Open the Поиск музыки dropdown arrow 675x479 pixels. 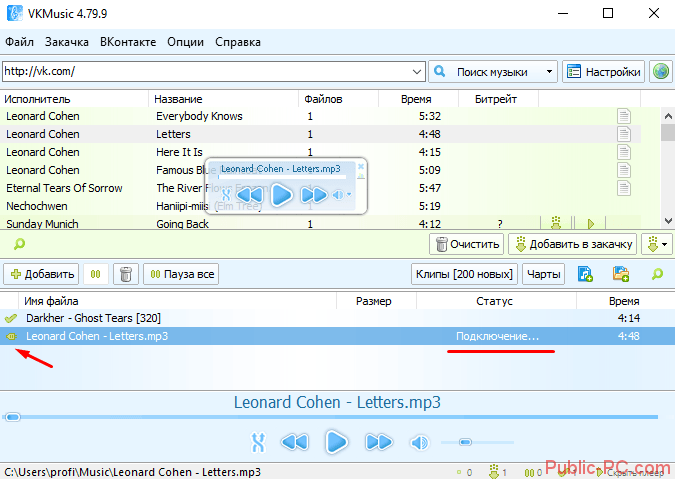pos(549,72)
